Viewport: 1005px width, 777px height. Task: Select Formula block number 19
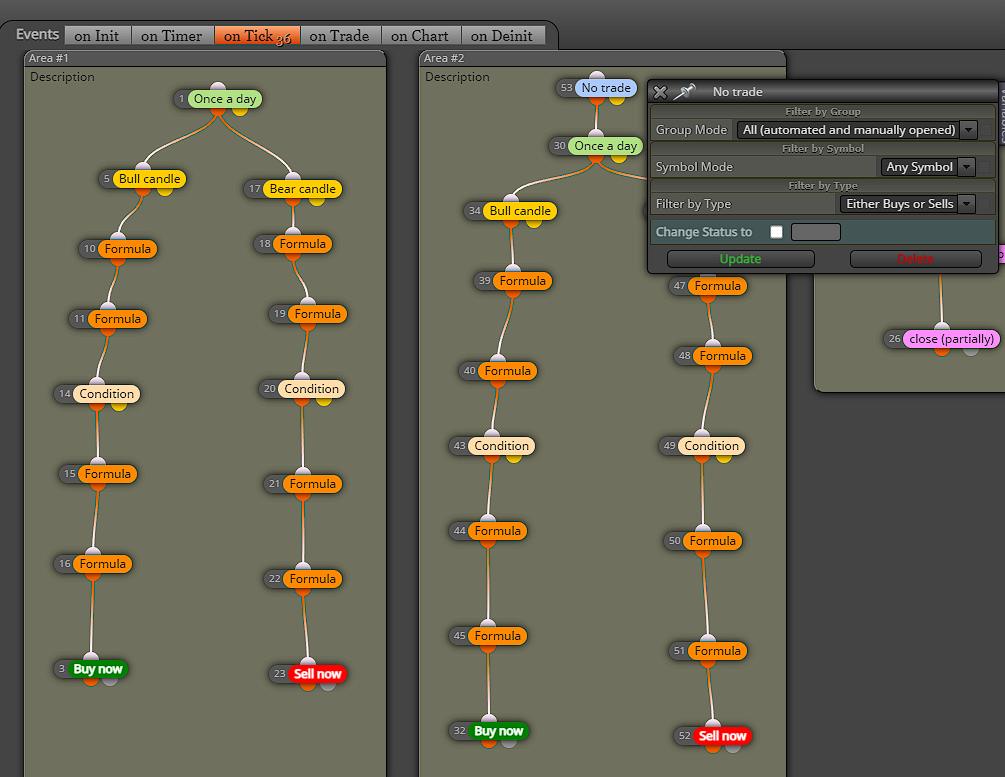(x=317, y=314)
